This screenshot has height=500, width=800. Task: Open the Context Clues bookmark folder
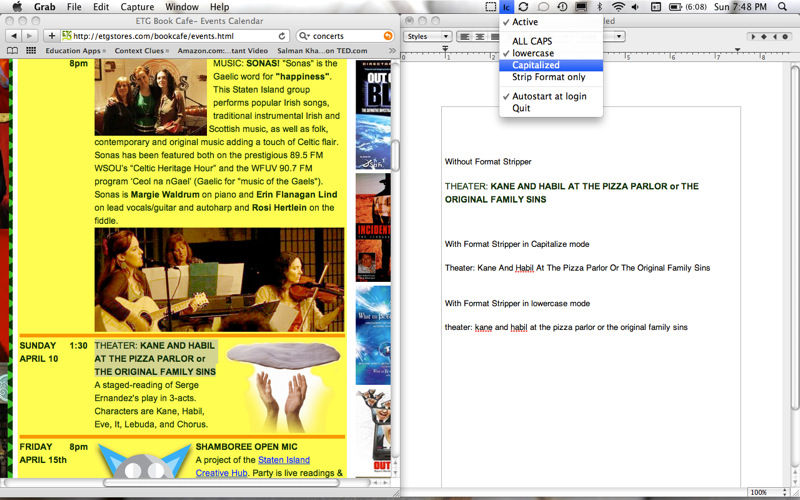point(142,51)
